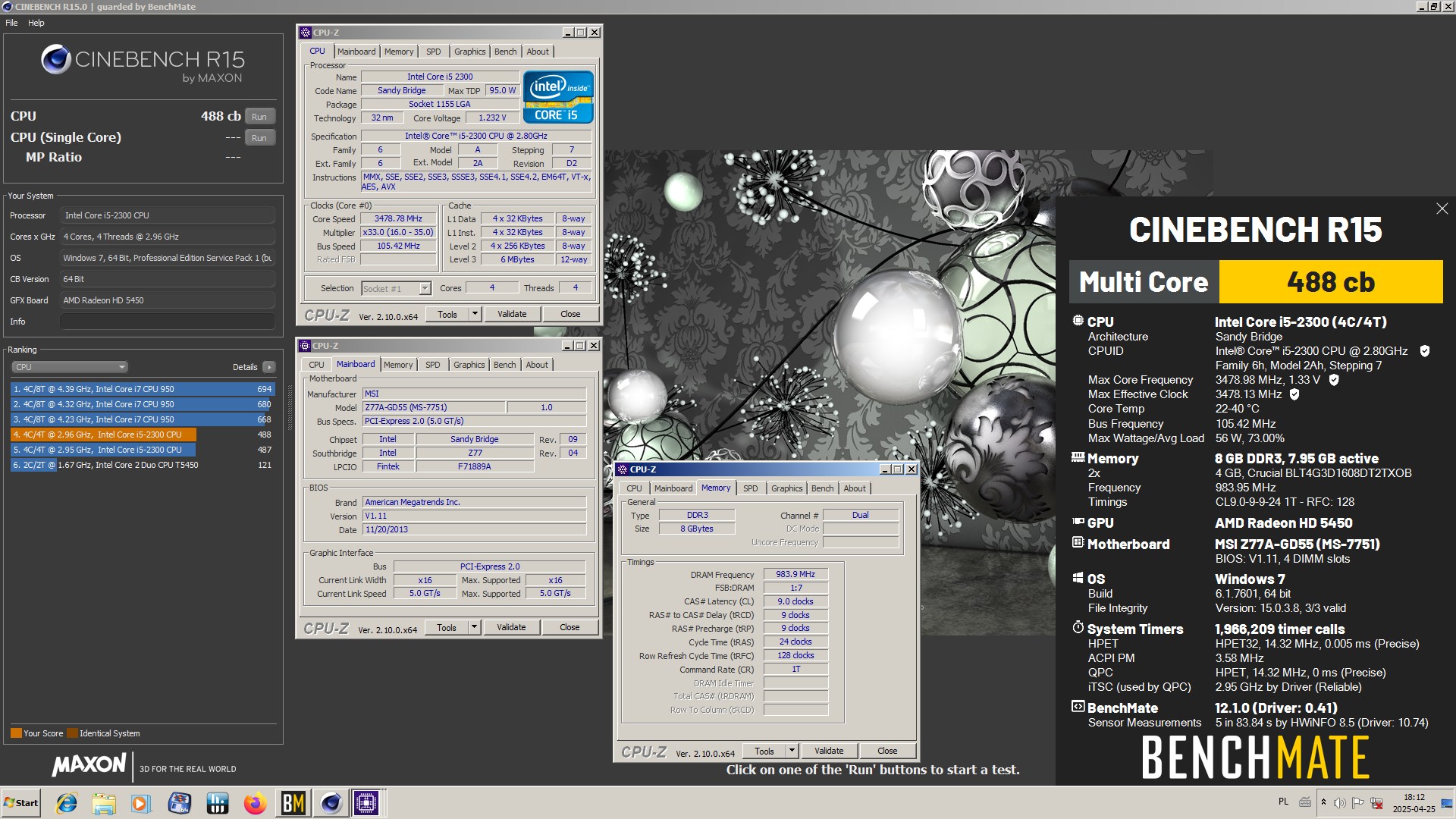Switch to CPU tab in the Memory CPU-Z window

tap(634, 488)
